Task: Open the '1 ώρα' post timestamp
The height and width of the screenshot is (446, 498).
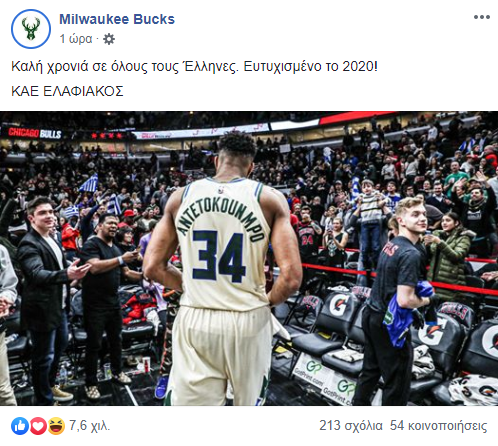Action: click(76, 39)
